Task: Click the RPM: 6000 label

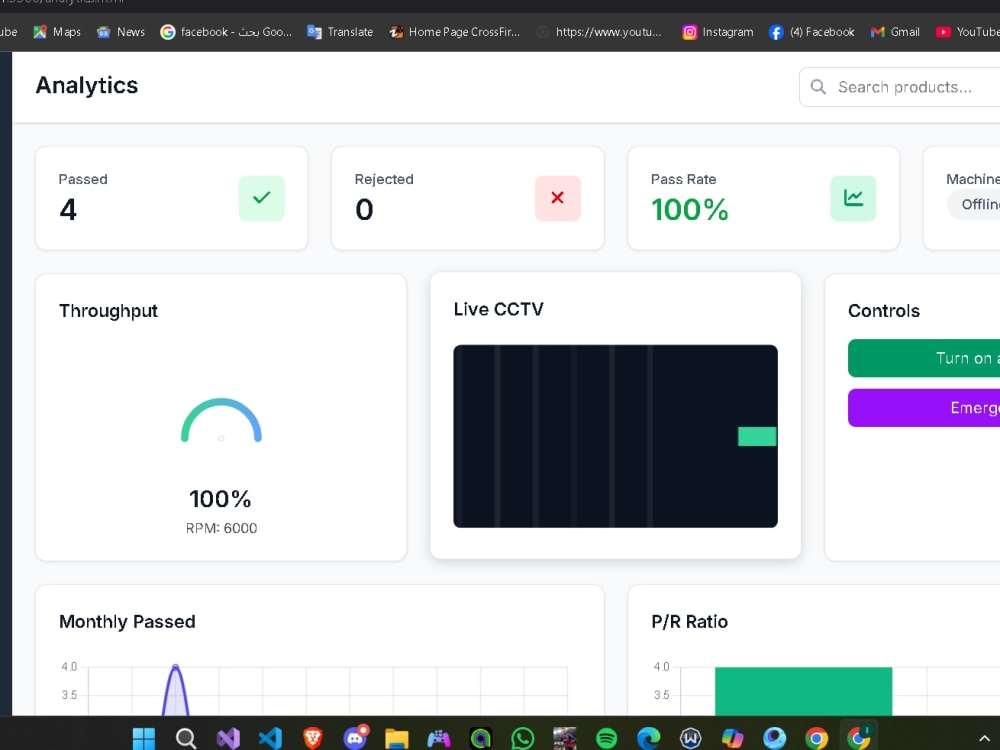Action: point(221,528)
